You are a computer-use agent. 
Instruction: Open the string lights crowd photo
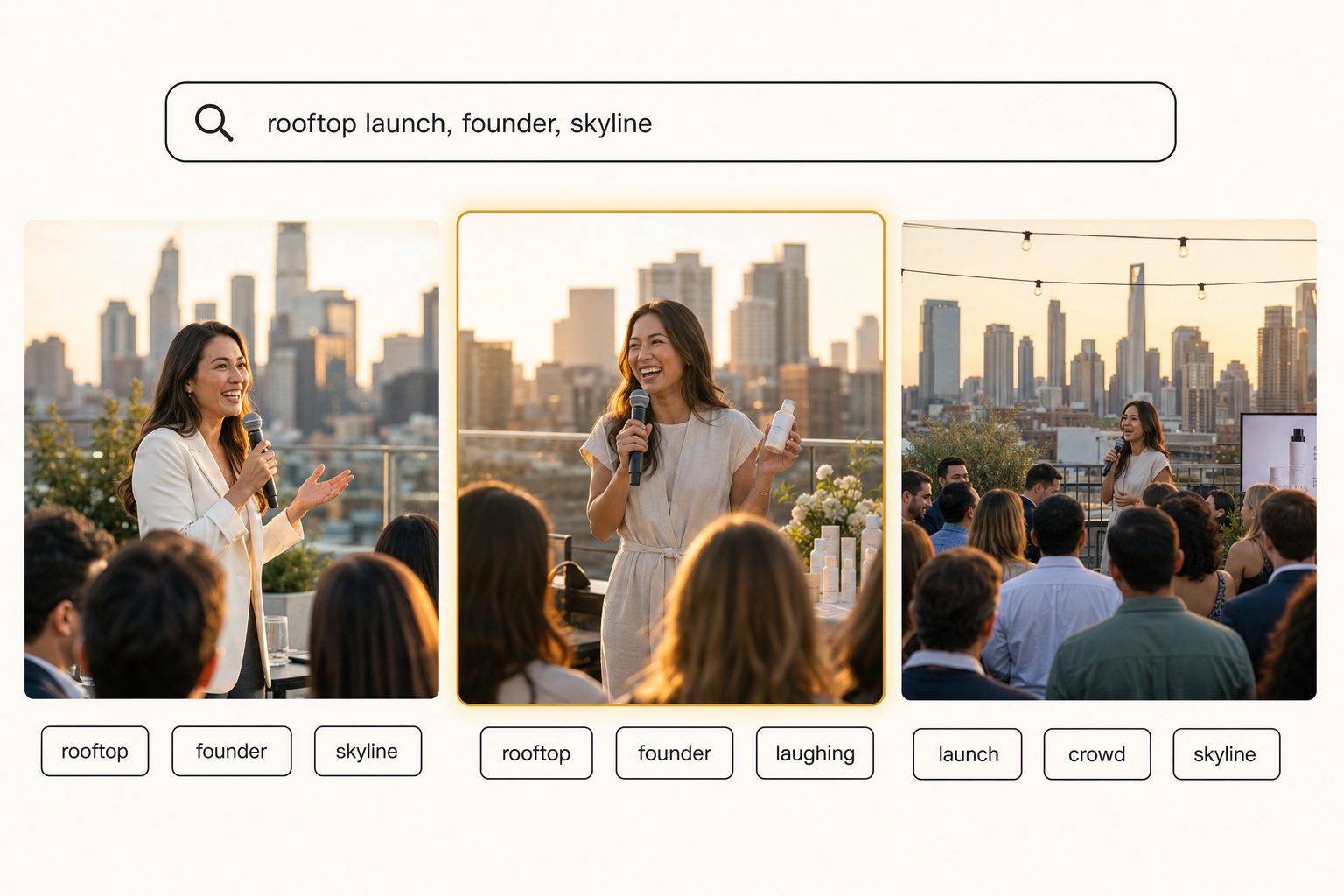(x=1109, y=459)
